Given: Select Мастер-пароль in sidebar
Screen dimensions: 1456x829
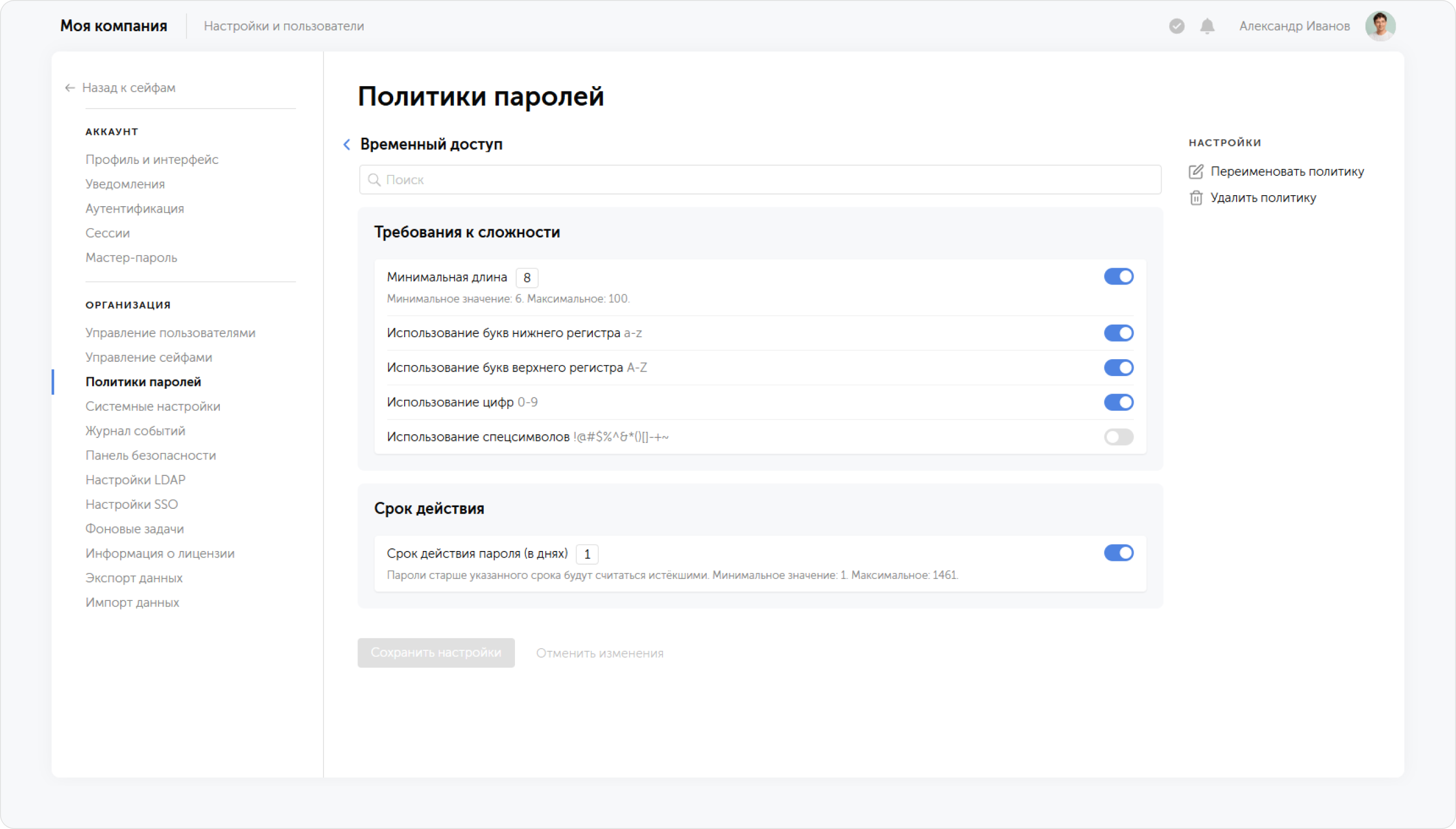Looking at the screenshot, I should click(x=131, y=257).
